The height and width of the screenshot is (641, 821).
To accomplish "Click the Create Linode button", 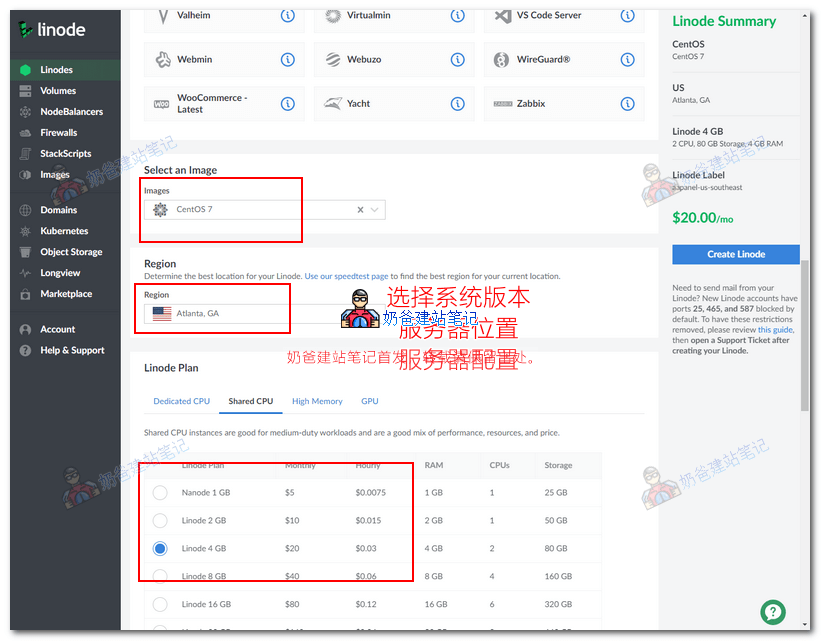I will [x=735, y=254].
